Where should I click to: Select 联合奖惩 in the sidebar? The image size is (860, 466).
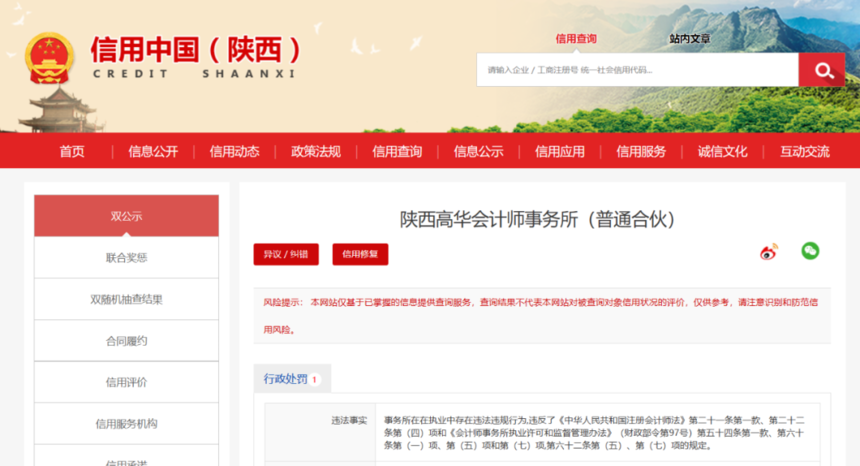coord(126,258)
